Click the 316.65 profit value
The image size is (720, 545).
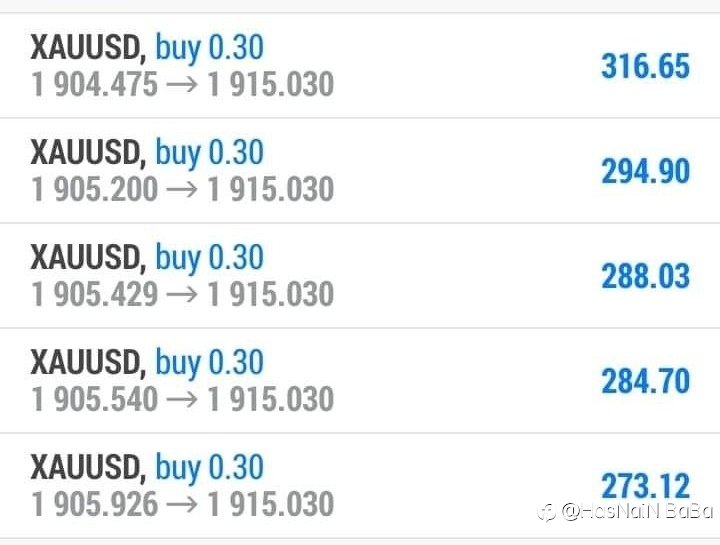click(x=645, y=66)
